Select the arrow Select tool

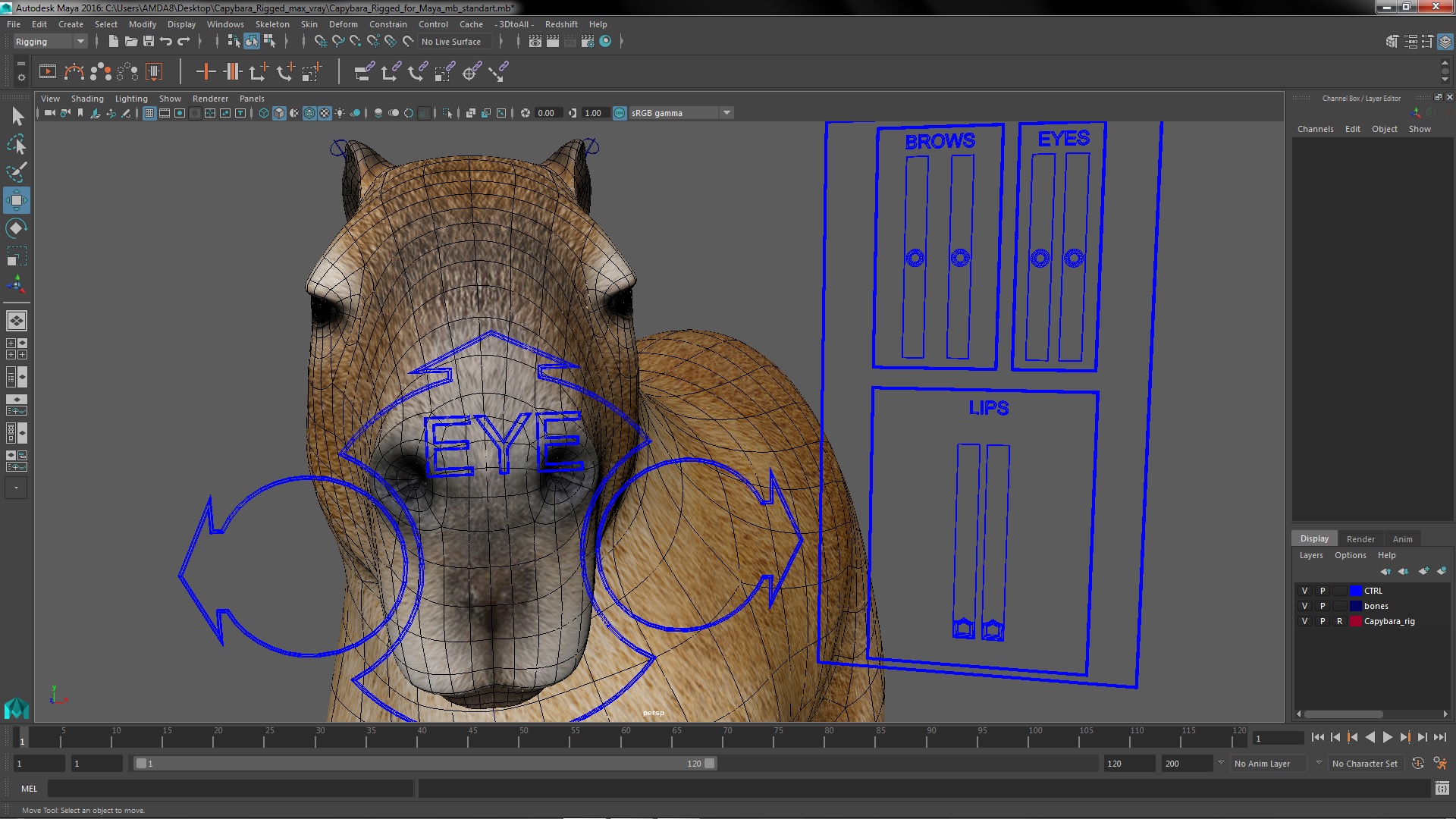point(17,116)
